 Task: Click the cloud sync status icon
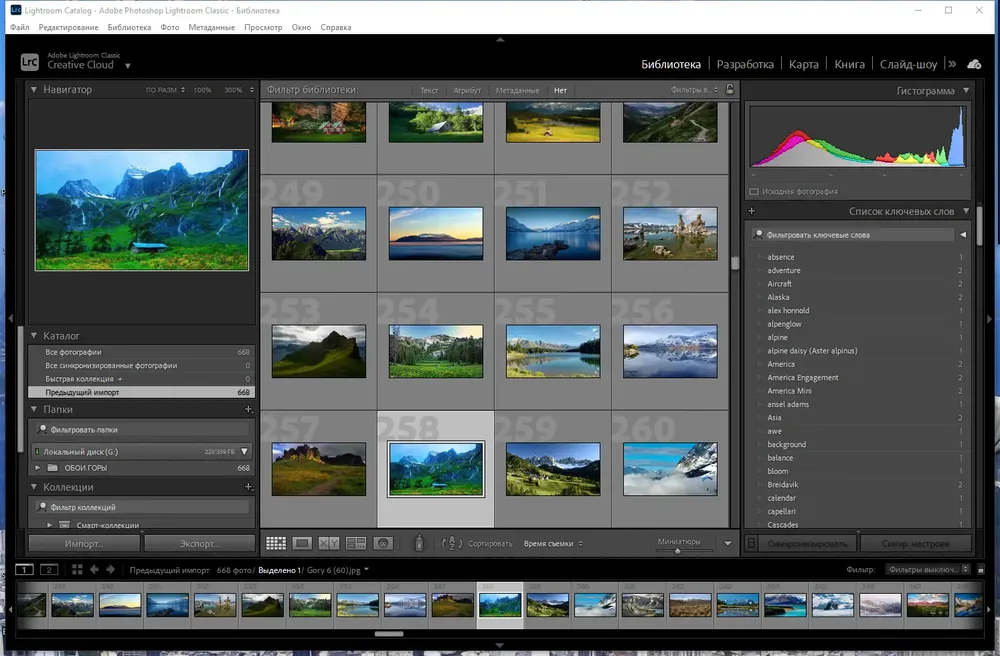click(x=974, y=64)
